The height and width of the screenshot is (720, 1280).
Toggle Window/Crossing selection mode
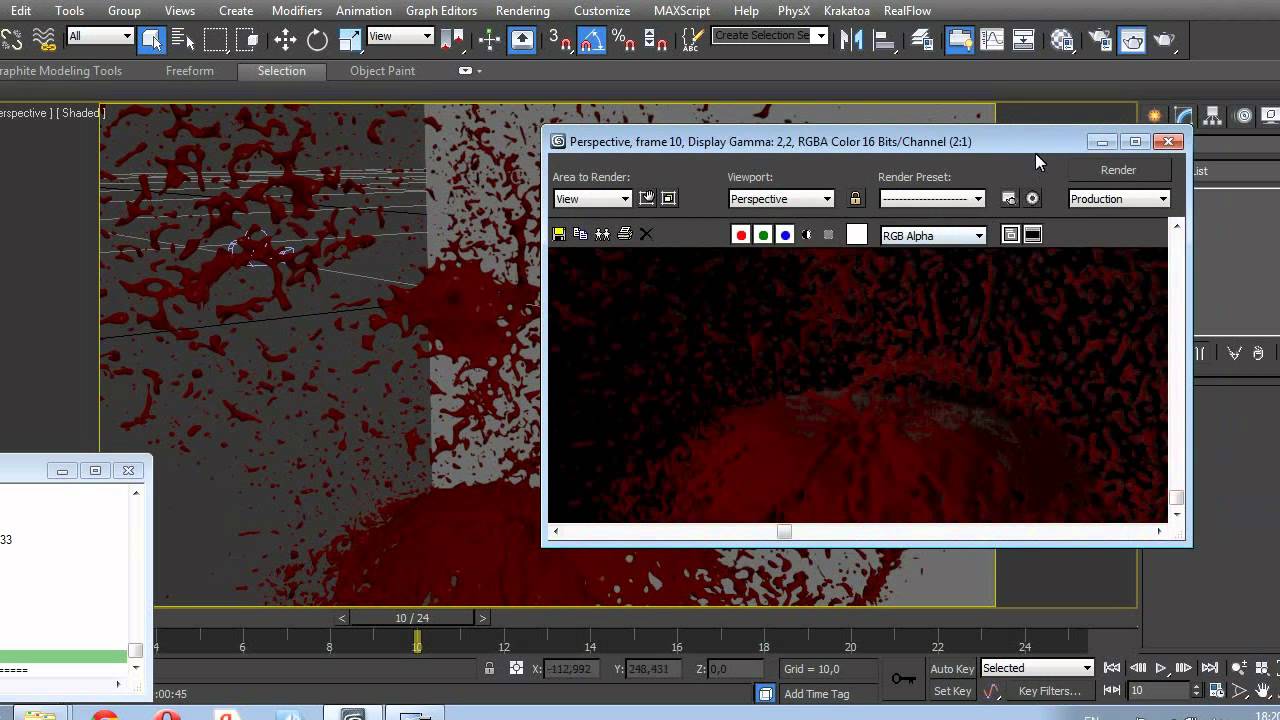click(247, 39)
